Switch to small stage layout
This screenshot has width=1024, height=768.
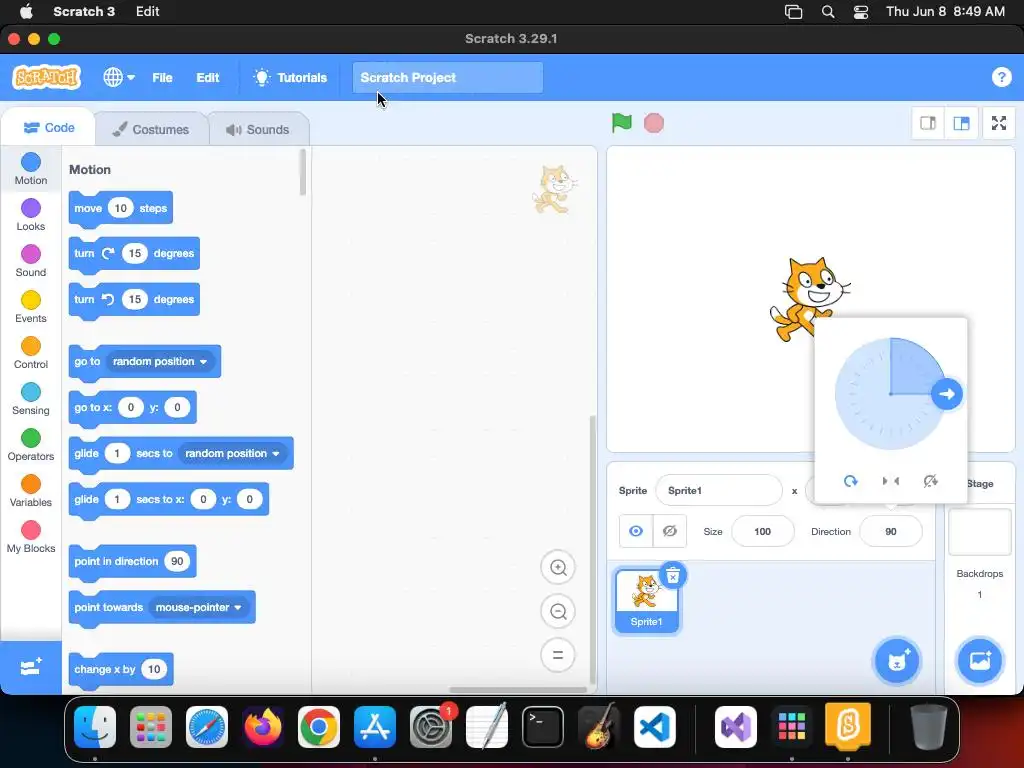pos(928,123)
